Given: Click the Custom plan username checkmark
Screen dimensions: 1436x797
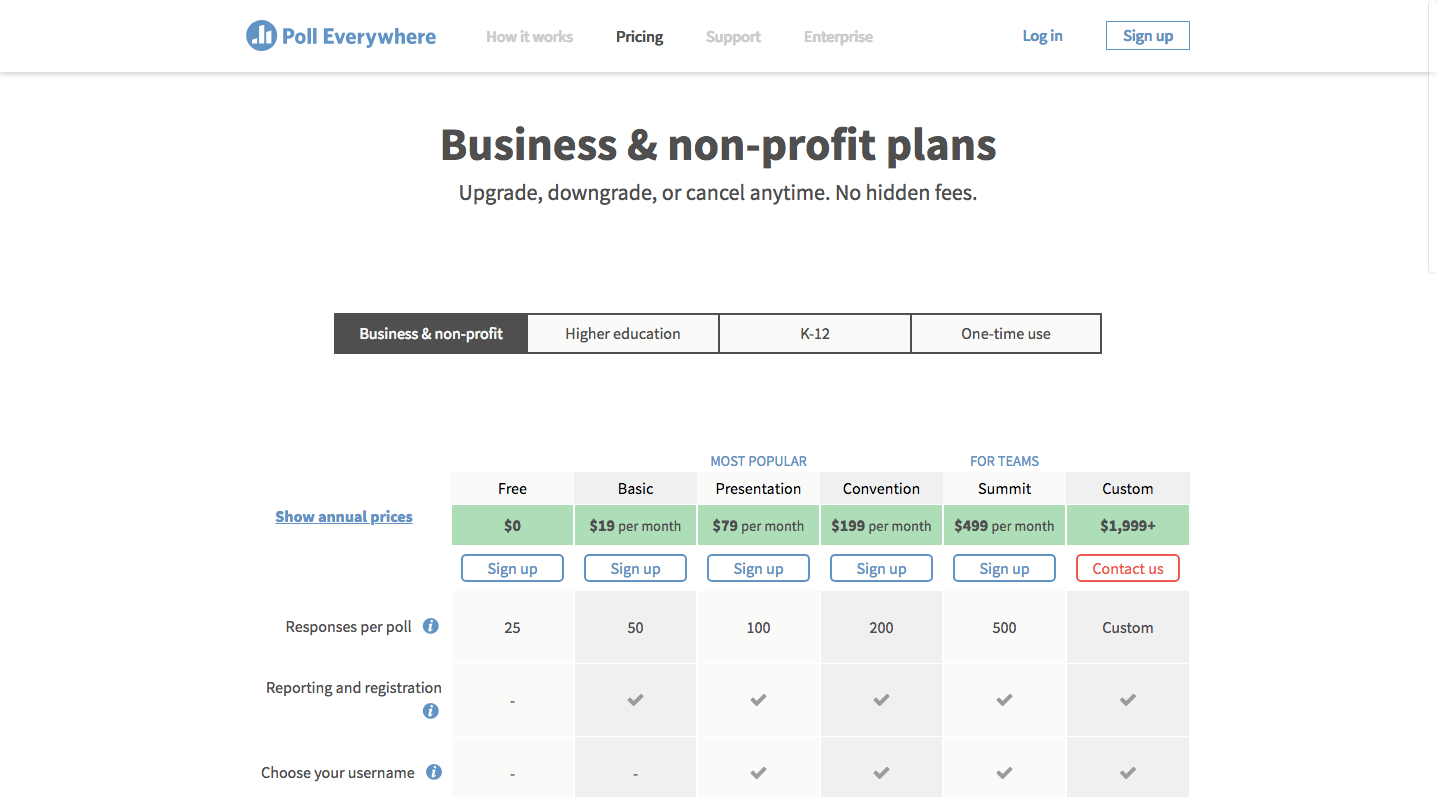Looking at the screenshot, I should [x=1127, y=771].
